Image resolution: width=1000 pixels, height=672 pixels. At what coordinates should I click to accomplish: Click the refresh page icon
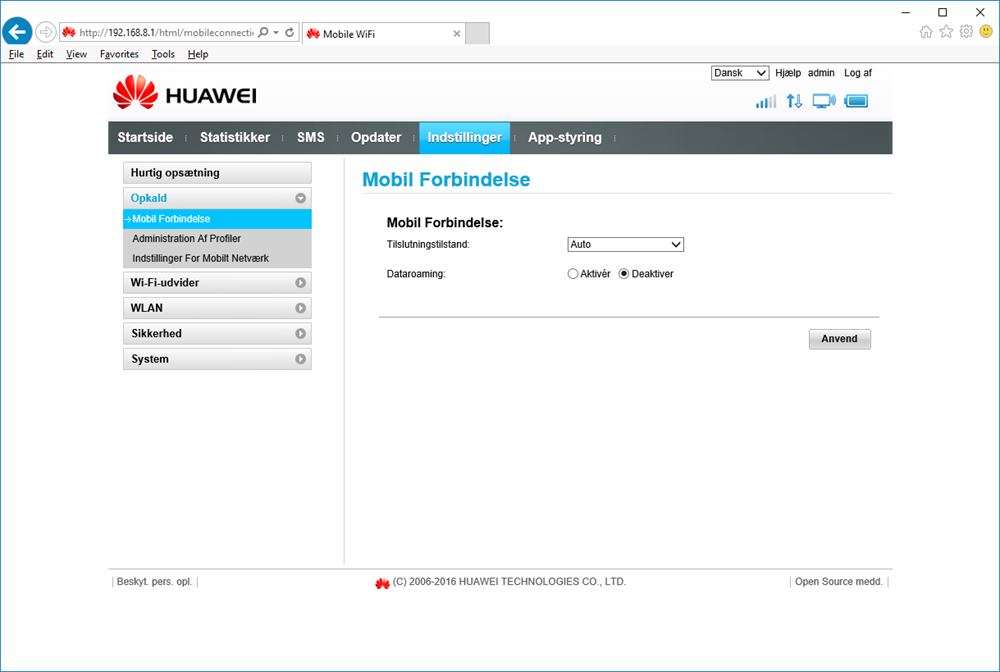point(290,33)
